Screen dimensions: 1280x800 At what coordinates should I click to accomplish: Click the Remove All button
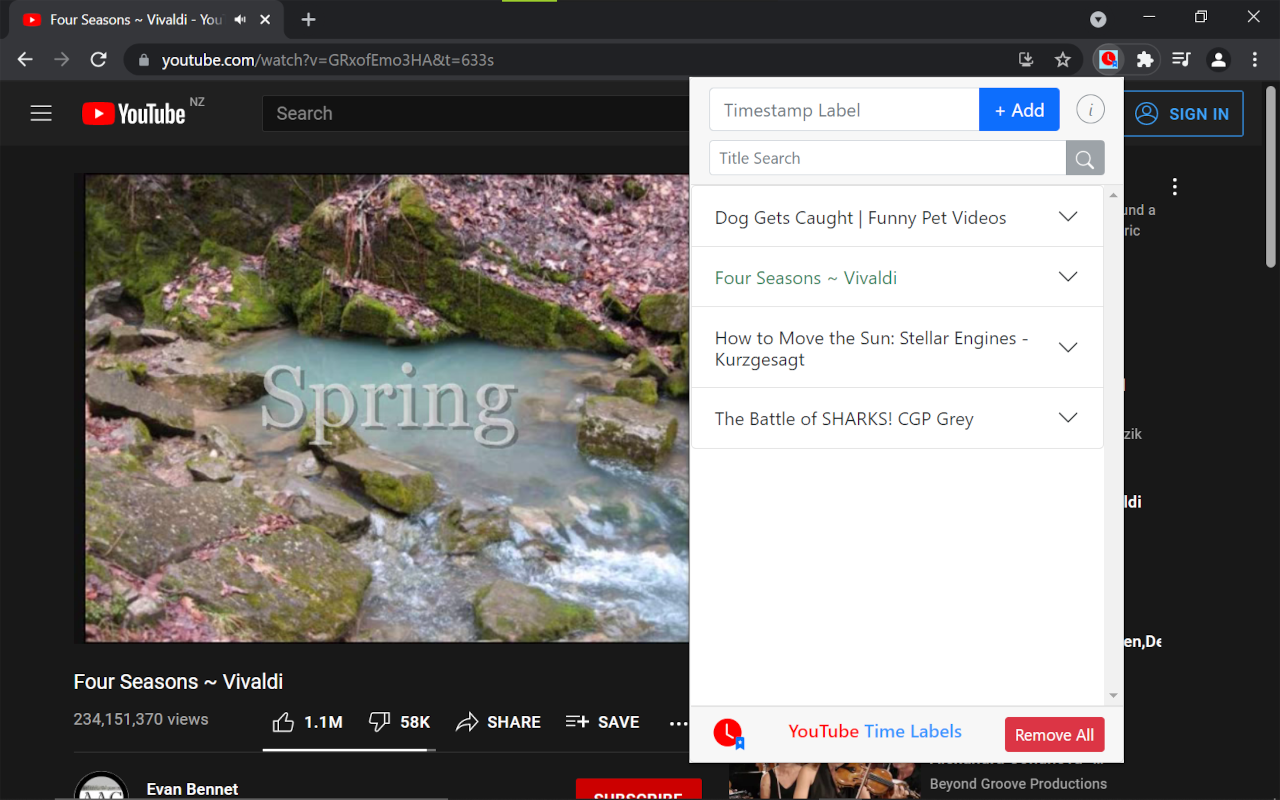click(1054, 735)
